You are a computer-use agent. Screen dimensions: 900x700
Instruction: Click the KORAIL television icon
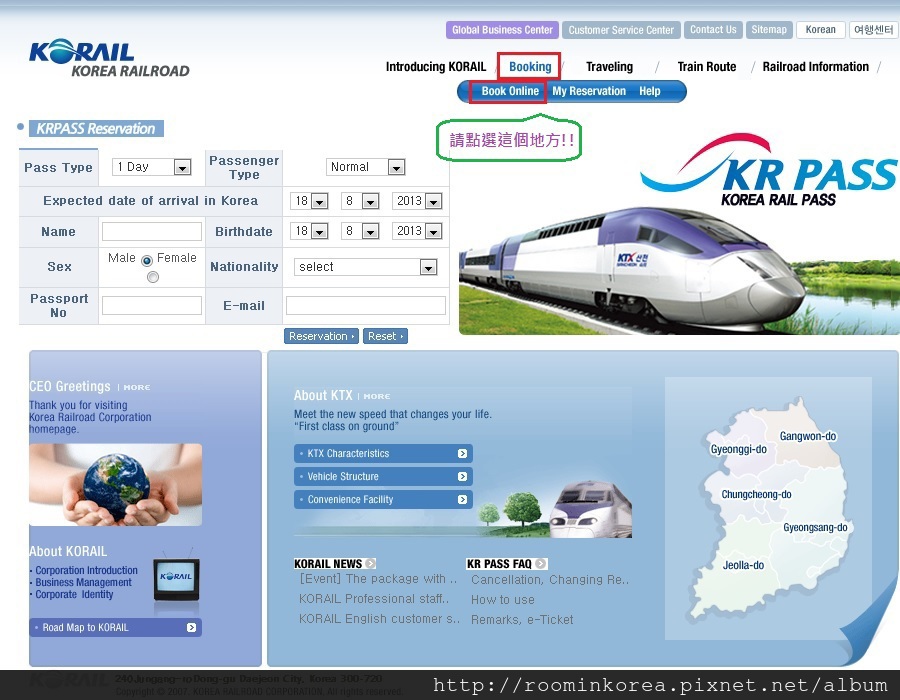click(176, 579)
